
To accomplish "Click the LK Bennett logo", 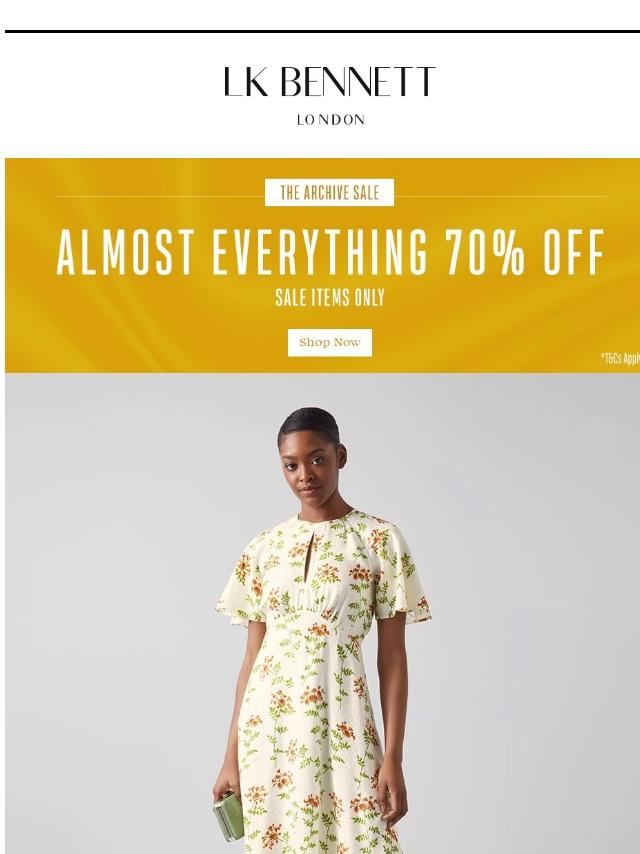I will (x=330, y=95).
